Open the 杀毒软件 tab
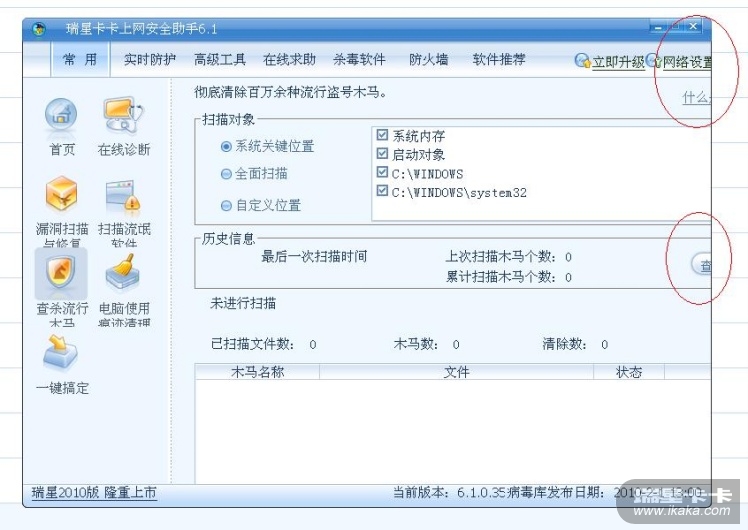 click(359, 60)
